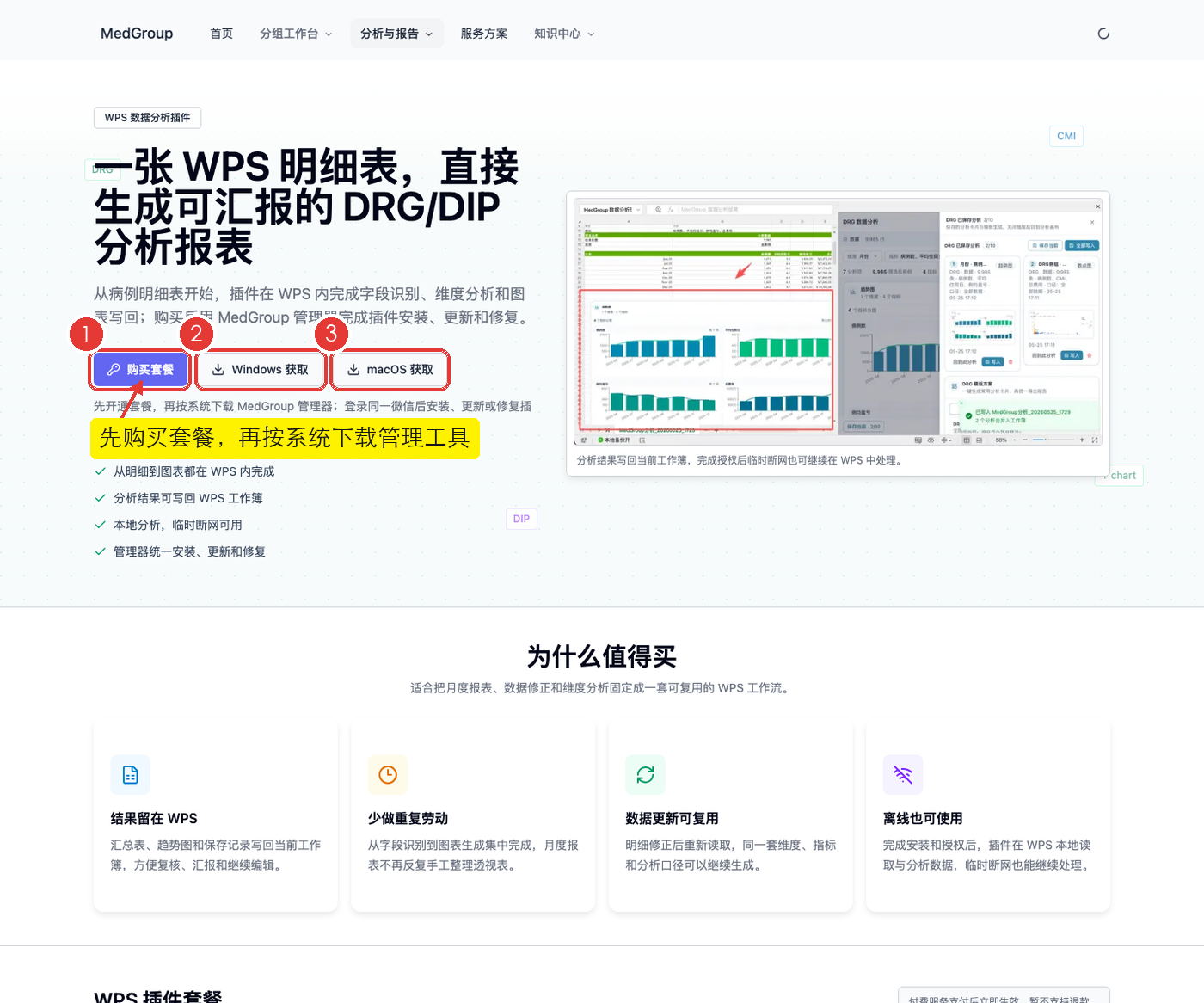Image resolution: width=1204 pixels, height=1003 pixels.
Task: Open the 服务方案 nav item
Action: 484,34
